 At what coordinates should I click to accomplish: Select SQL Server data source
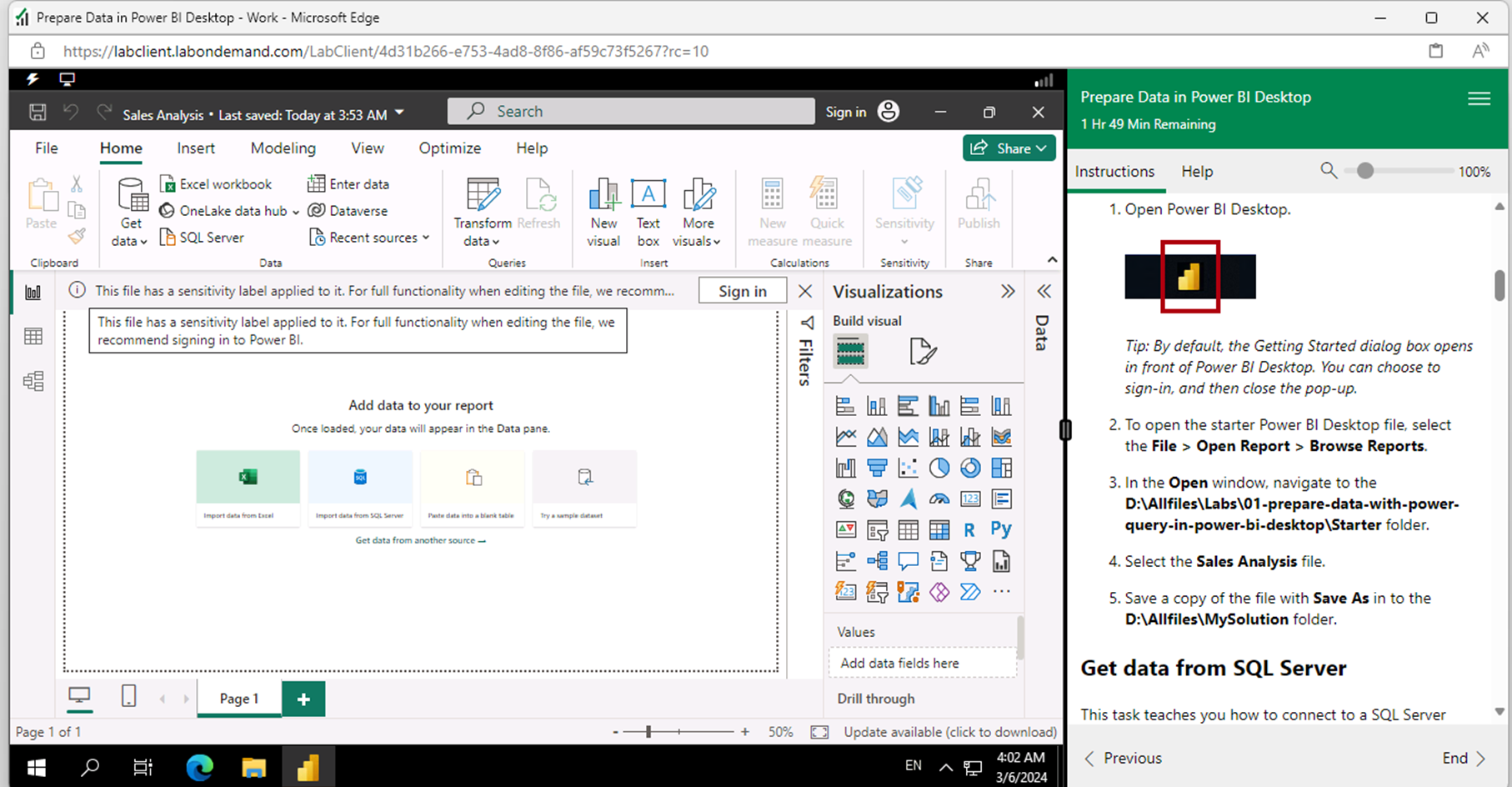pos(202,238)
